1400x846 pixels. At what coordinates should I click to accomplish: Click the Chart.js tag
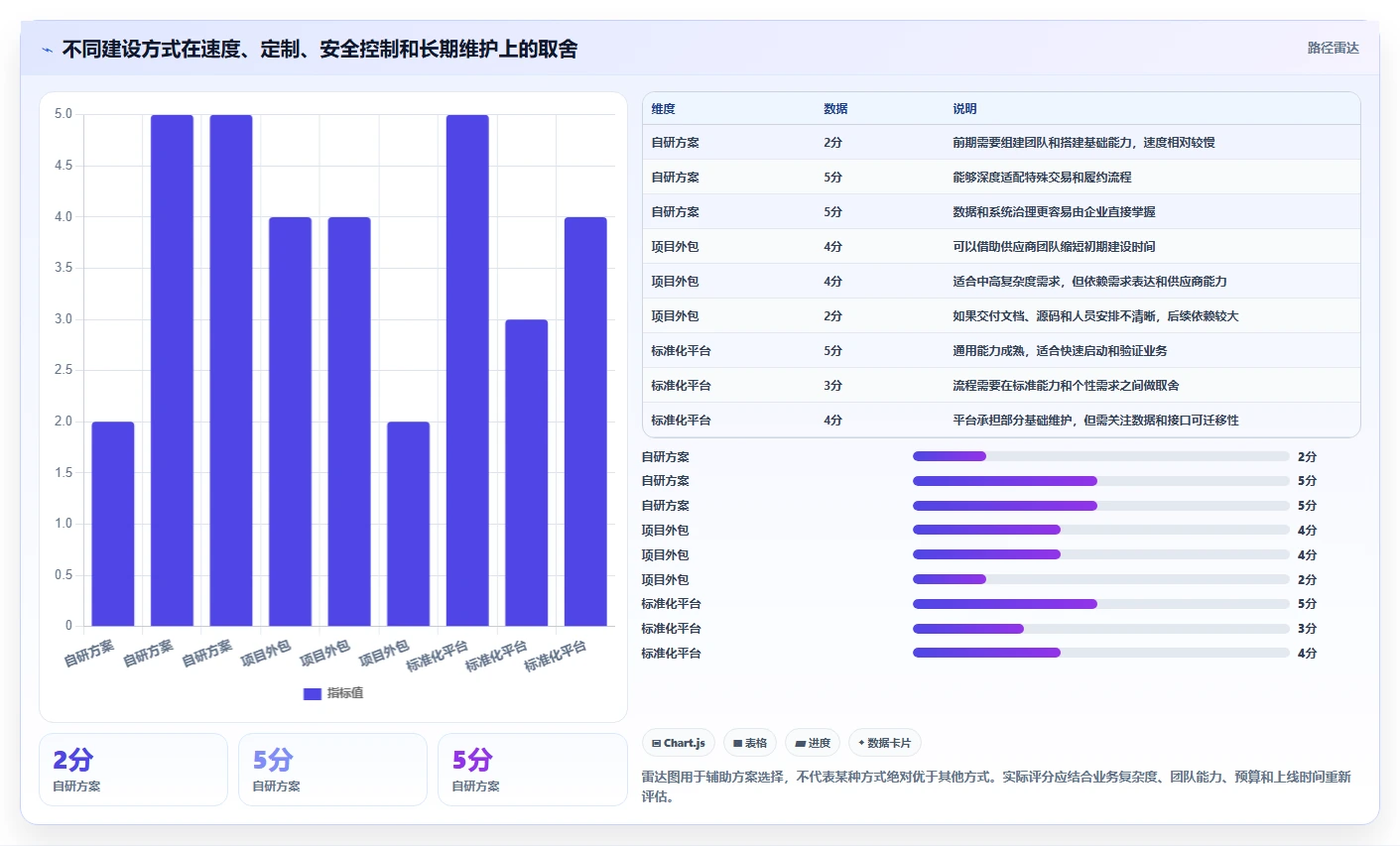[678, 743]
